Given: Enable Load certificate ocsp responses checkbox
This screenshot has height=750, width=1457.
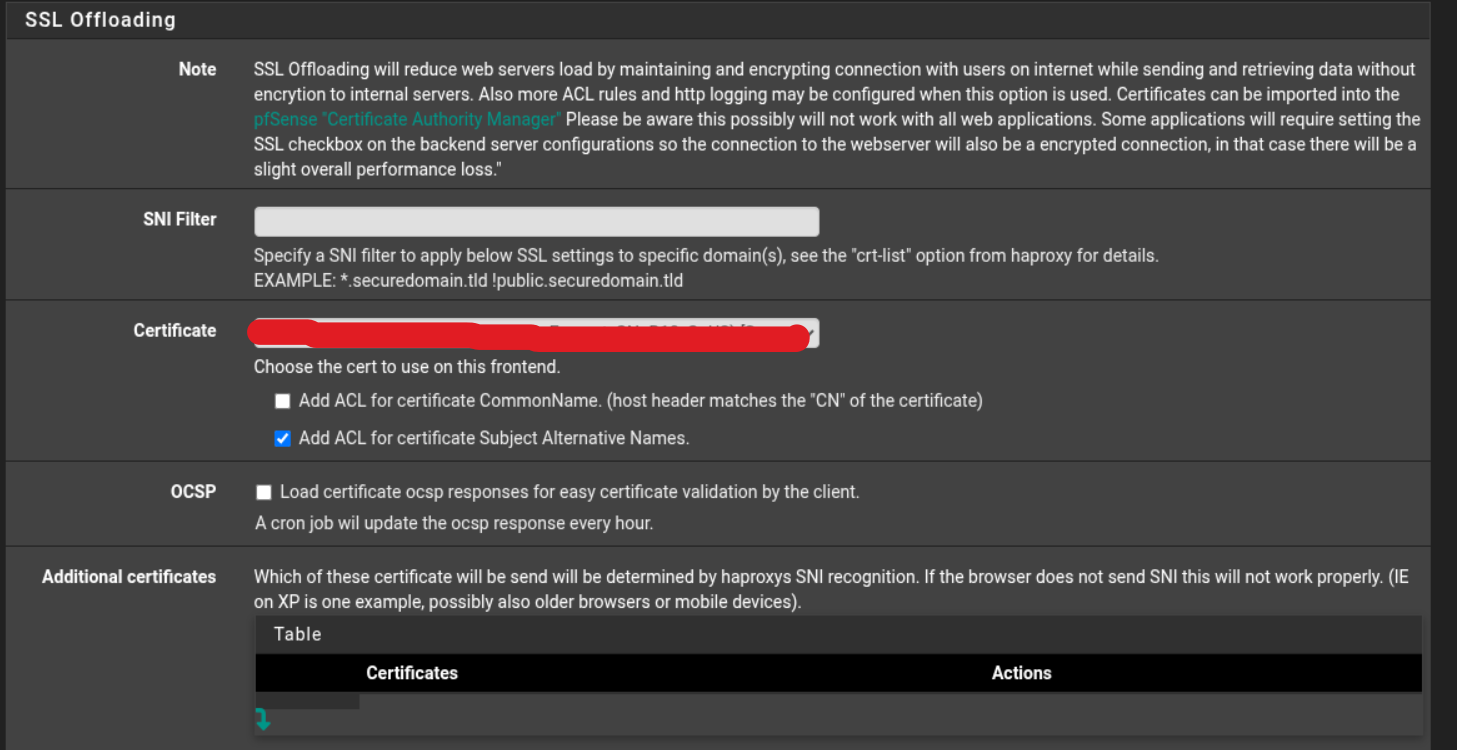Looking at the screenshot, I should [264, 492].
